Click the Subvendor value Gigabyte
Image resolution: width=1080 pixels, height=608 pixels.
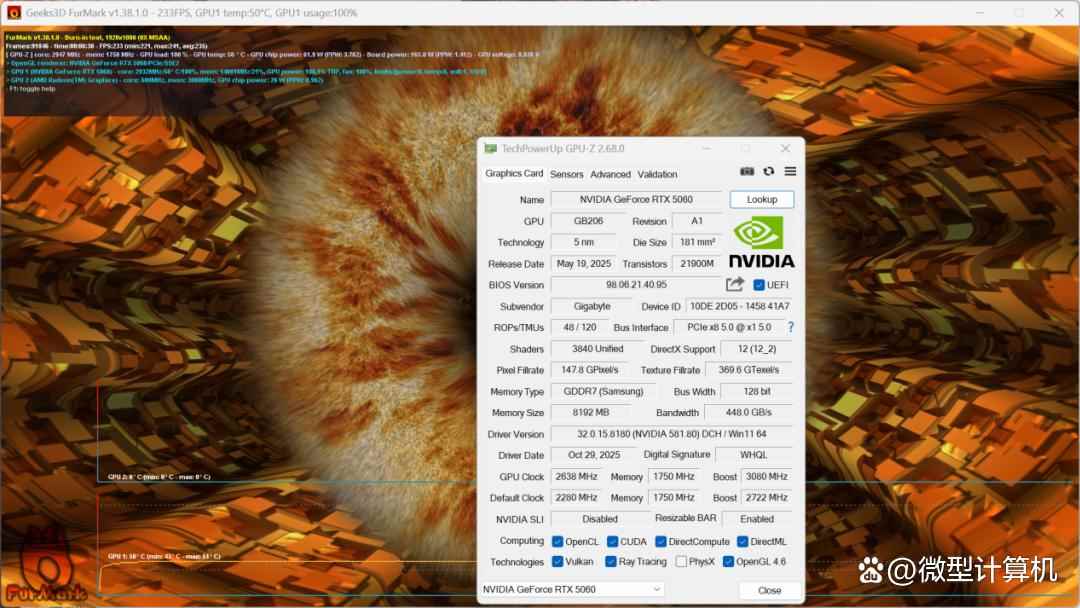click(592, 306)
